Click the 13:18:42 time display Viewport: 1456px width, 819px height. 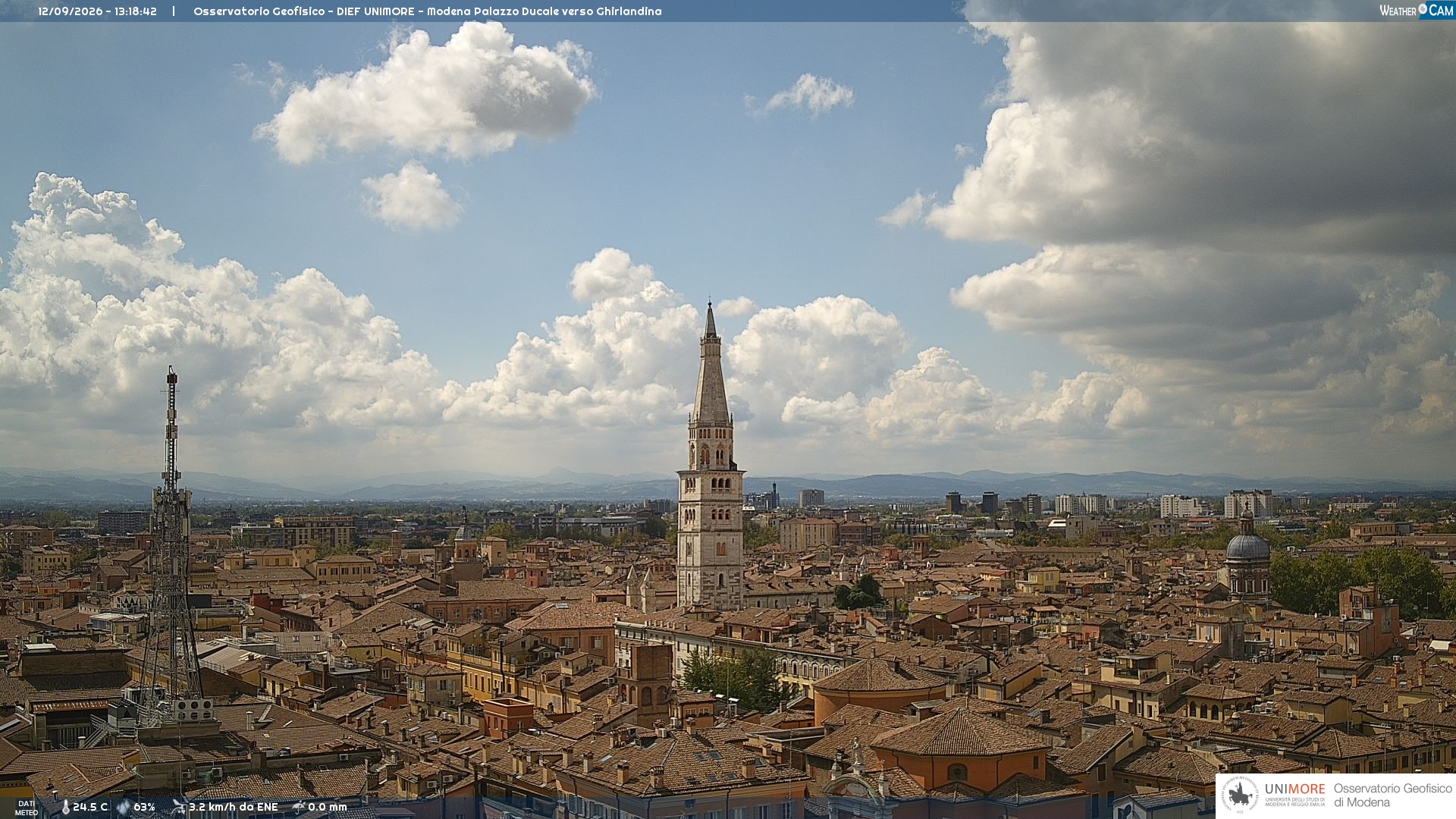click(x=136, y=11)
